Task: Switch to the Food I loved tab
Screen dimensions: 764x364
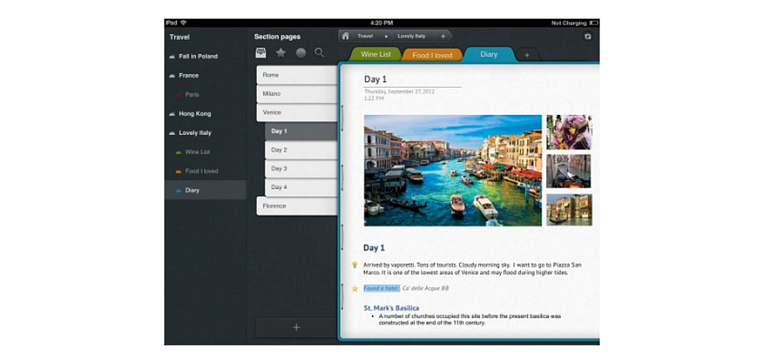Action: [x=432, y=56]
